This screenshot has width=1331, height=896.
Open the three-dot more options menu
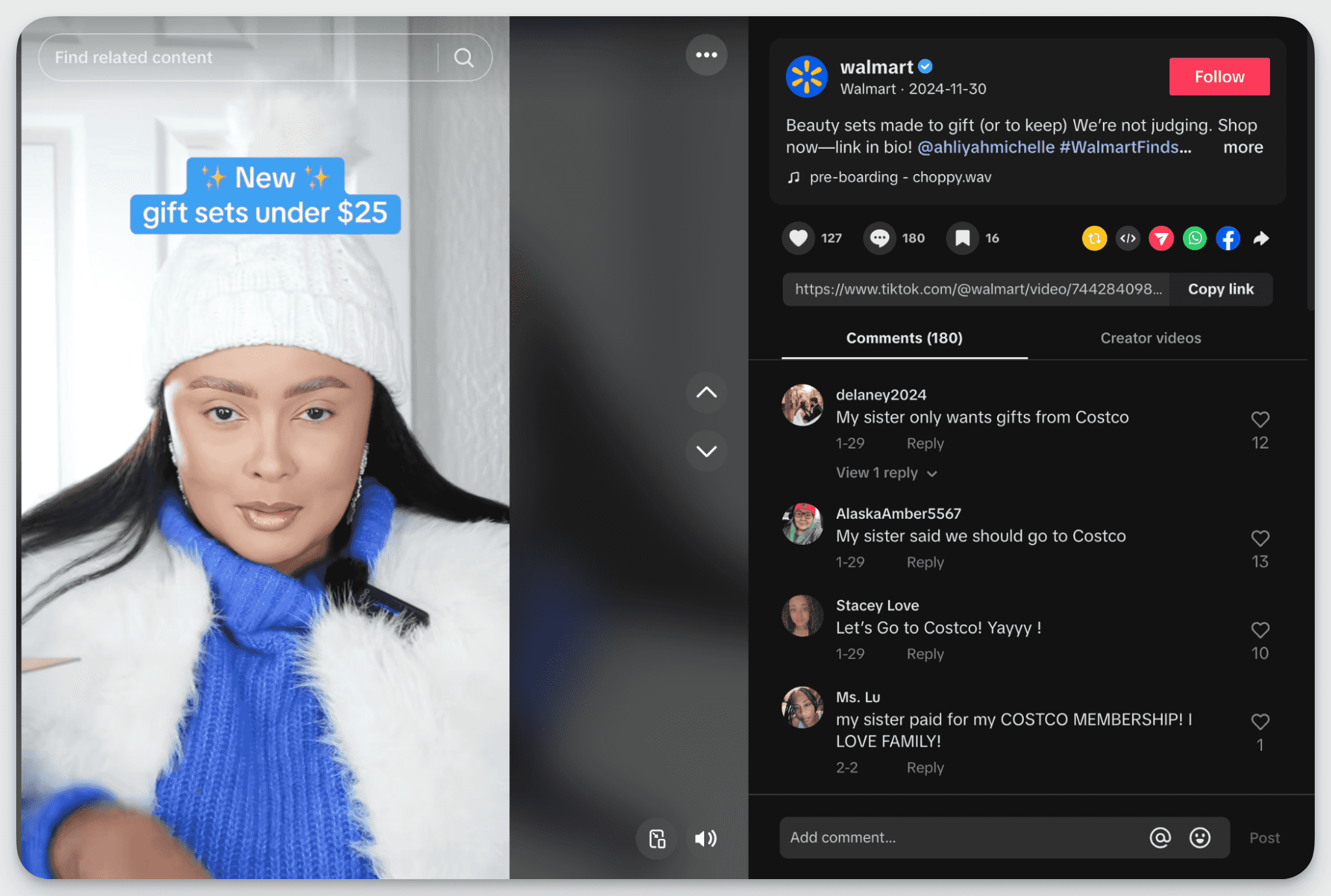706,55
